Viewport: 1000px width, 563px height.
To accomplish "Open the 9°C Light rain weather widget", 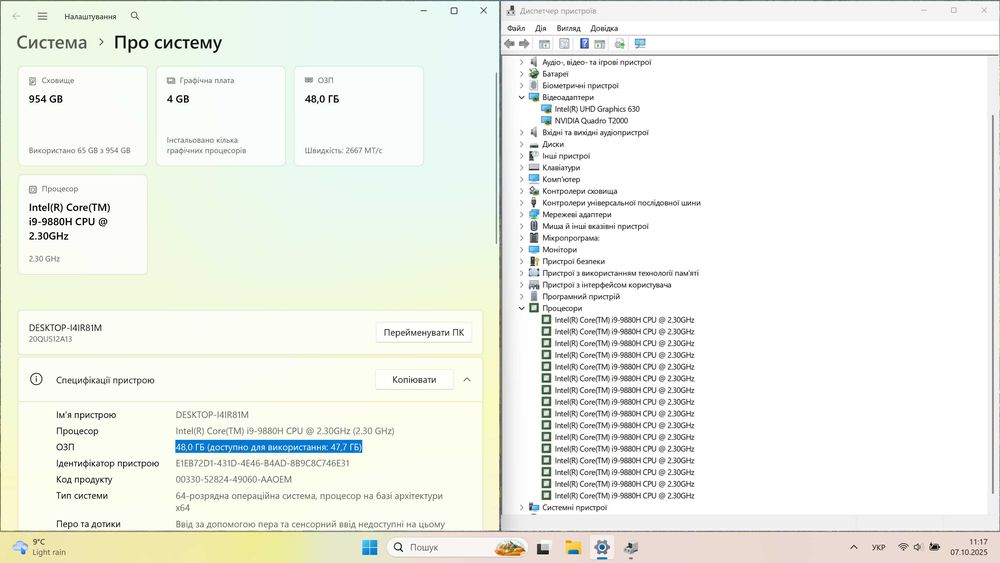I will (40, 547).
